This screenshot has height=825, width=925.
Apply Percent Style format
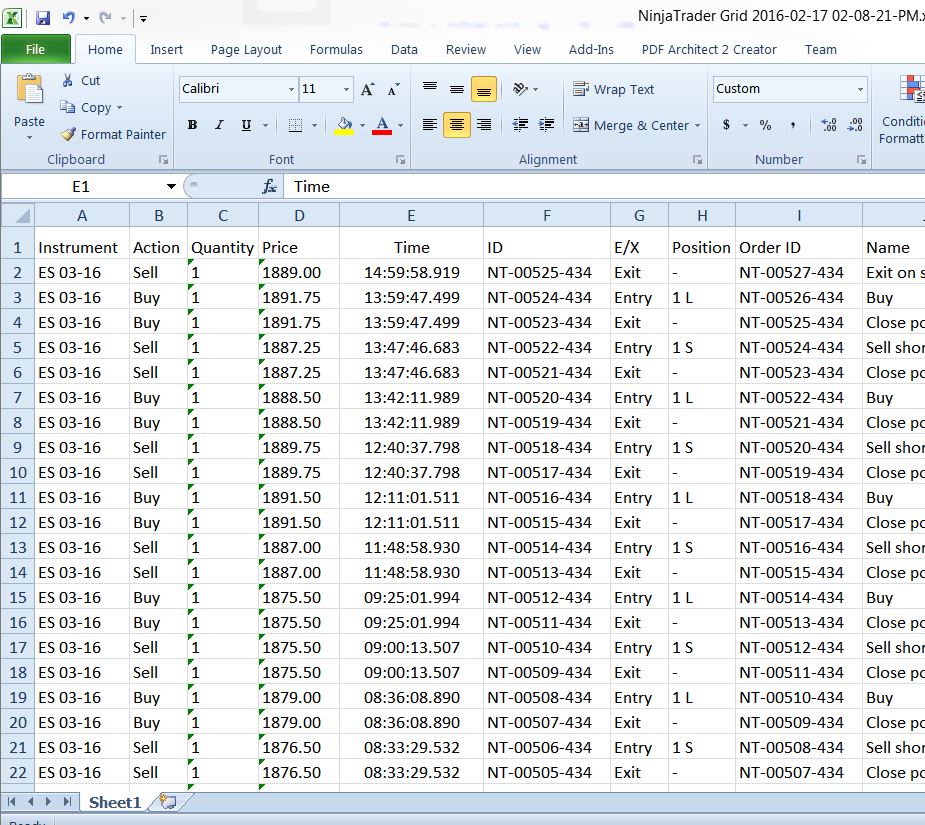(765, 125)
